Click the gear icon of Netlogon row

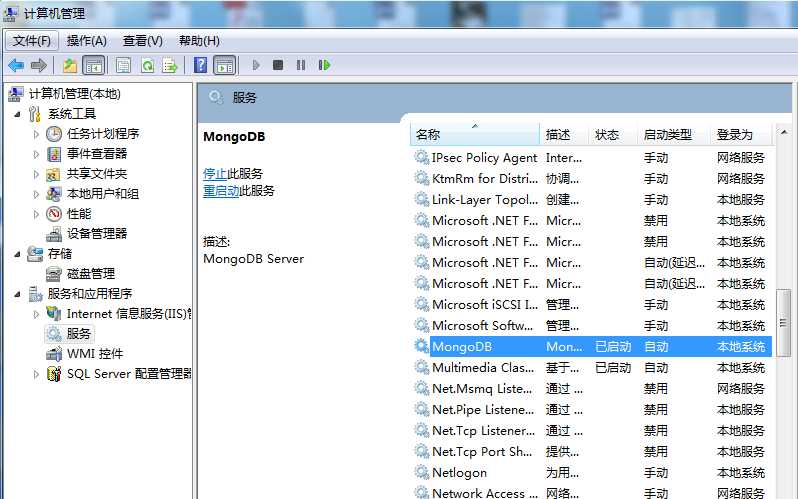tap(421, 472)
